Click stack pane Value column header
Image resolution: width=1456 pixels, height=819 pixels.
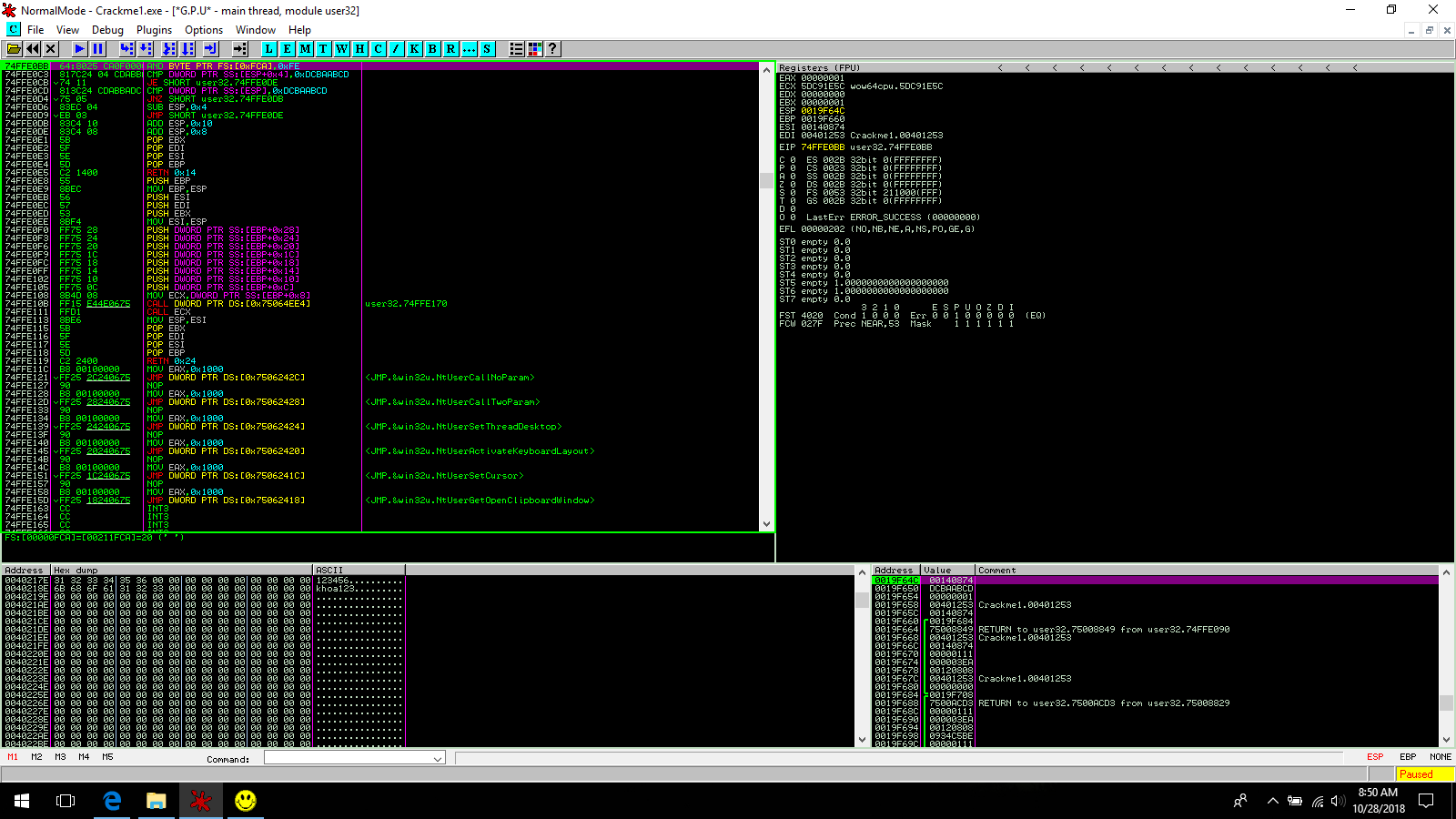[x=947, y=570]
